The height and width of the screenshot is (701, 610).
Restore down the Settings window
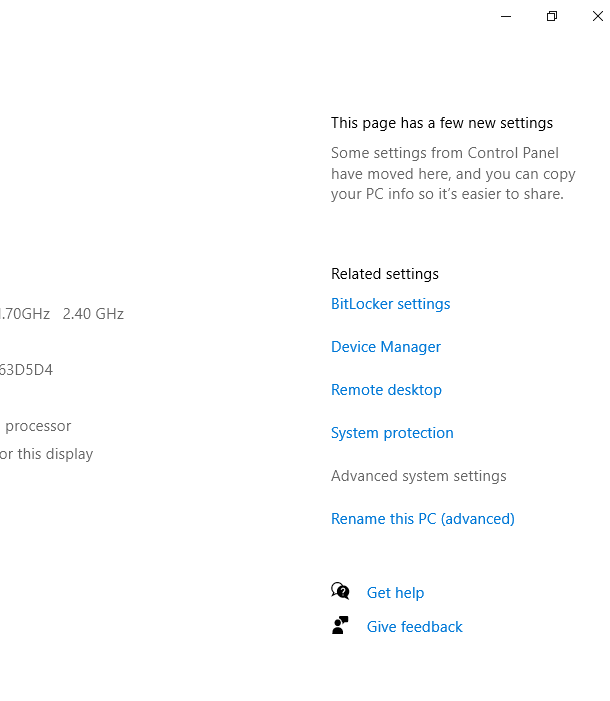(x=552, y=17)
